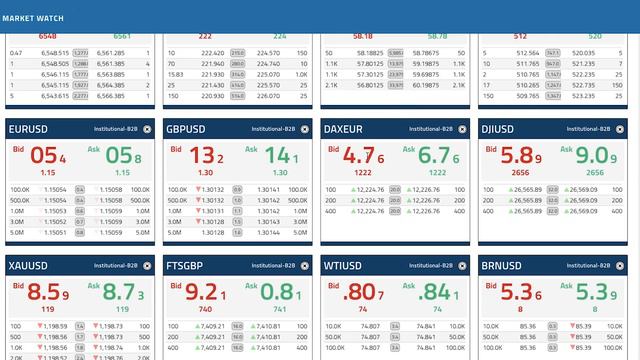Click depth price 224.570 in second top tile
This screenshot has height=360, width=640.
tap(269, 53)
